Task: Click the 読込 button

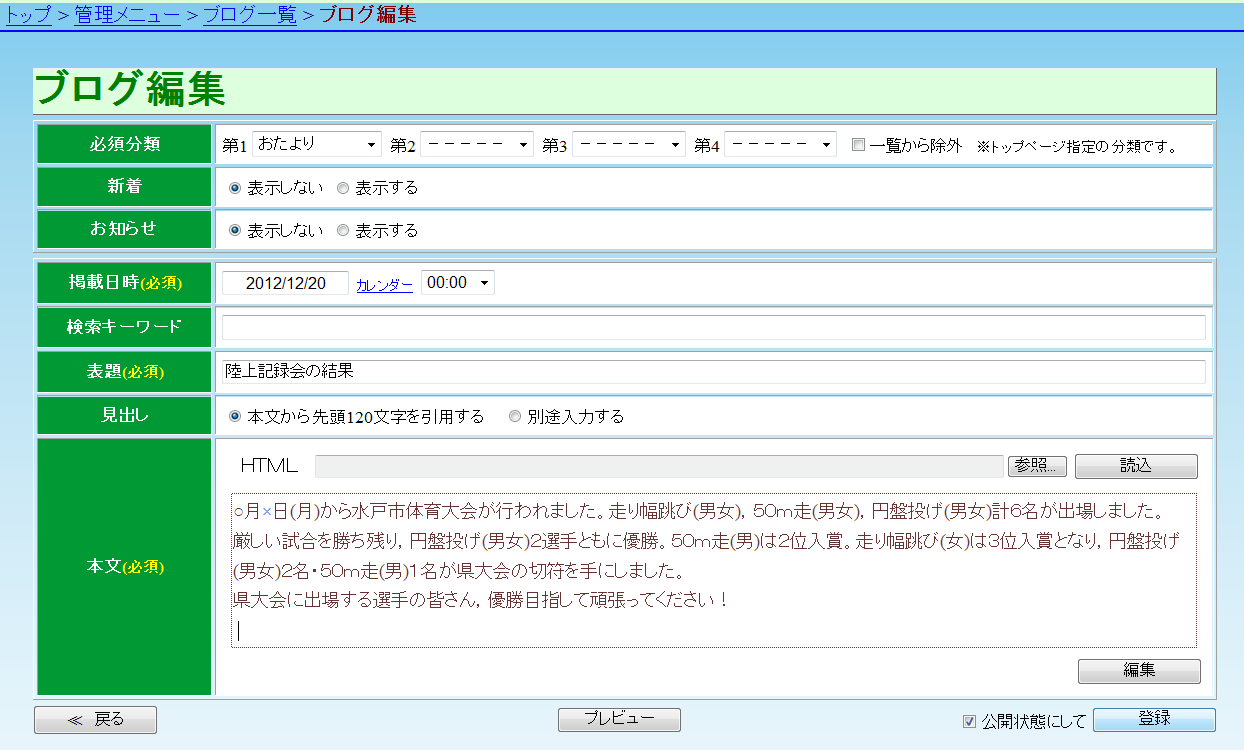Action: [1136, 466]
